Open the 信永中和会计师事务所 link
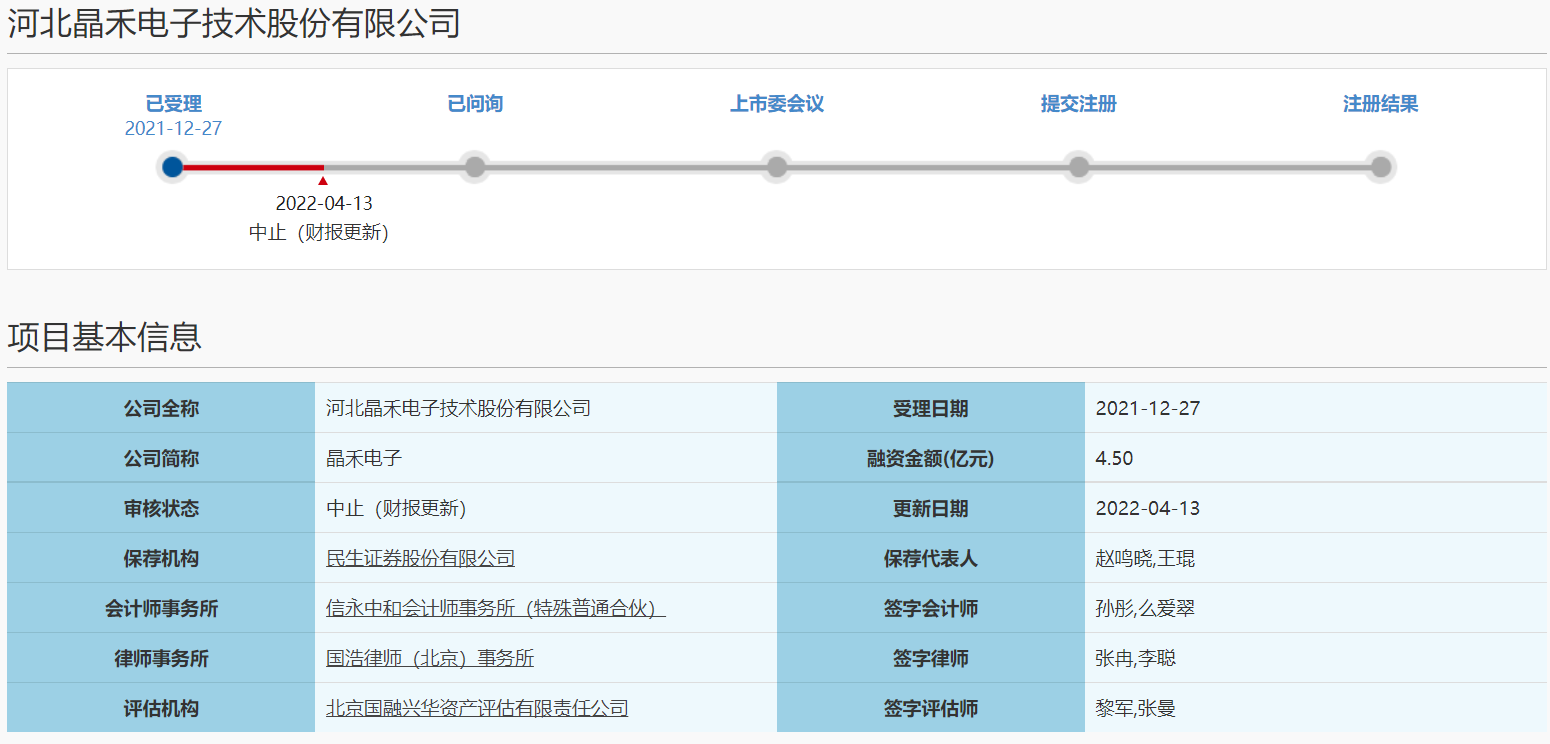1550x744 pixels. [x=496, y=608]
